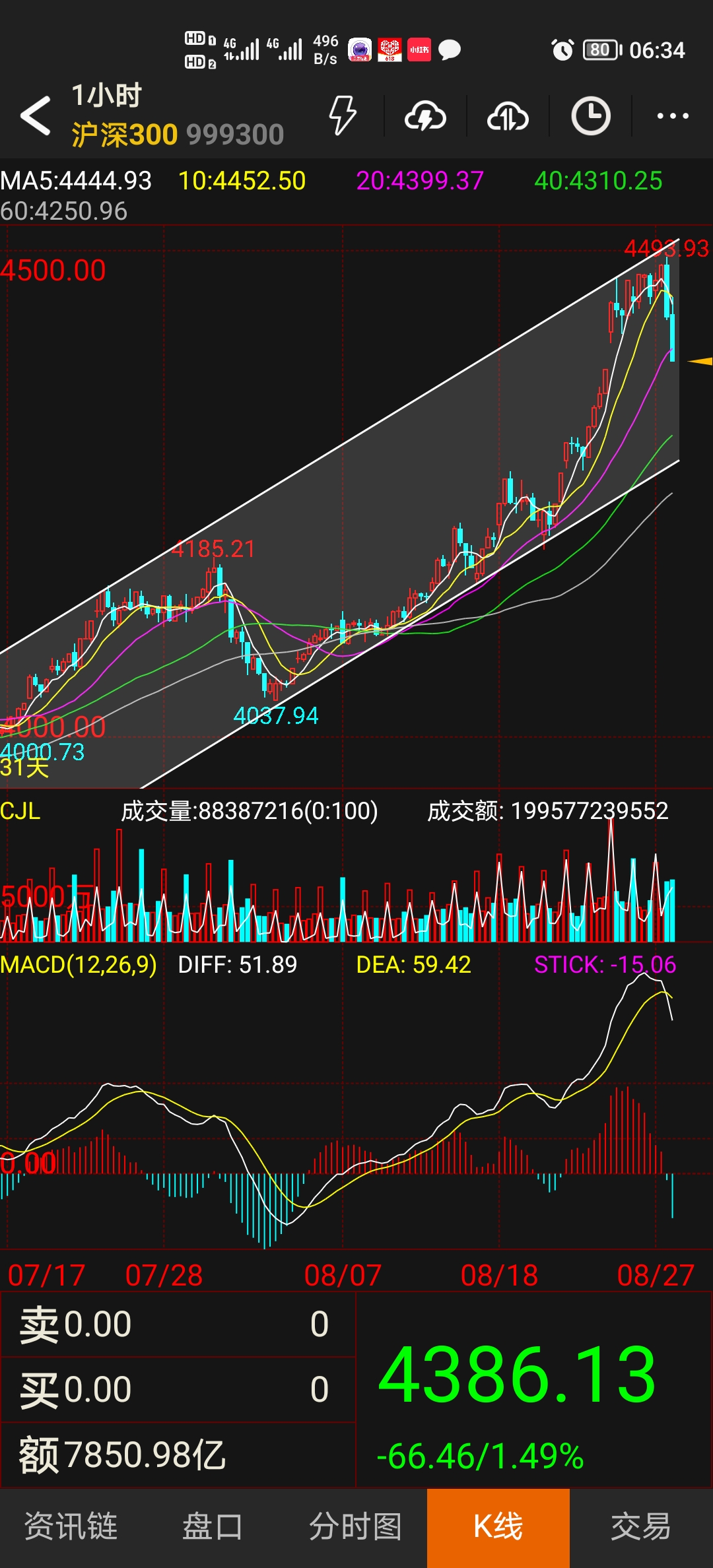713x1568 pixels.
Task: Open the 分时图 tab
Action: tap(356, 1526)
